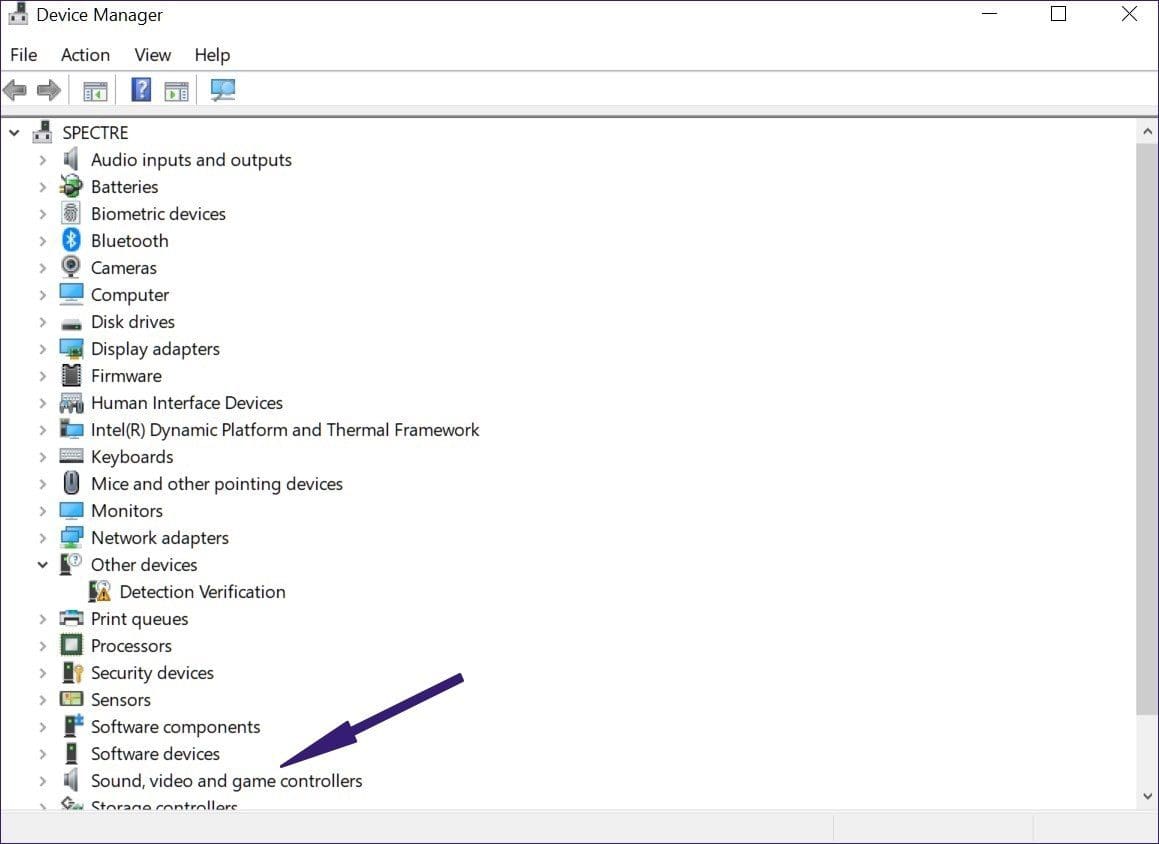1159x844 pixels.
Task: Expand the Sound, video and game controllers node
Action: click(43, 780)
